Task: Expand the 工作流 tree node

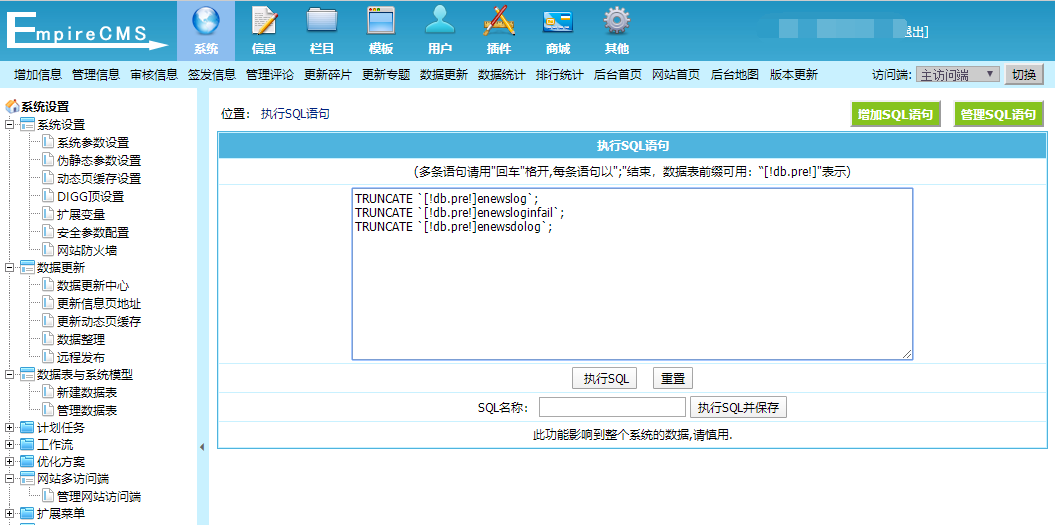Action: click(x=9, y=445)
